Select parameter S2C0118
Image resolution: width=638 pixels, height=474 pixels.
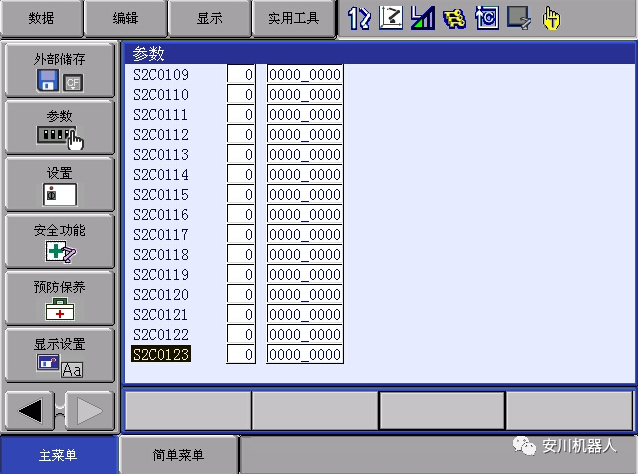tap(161, 254)
